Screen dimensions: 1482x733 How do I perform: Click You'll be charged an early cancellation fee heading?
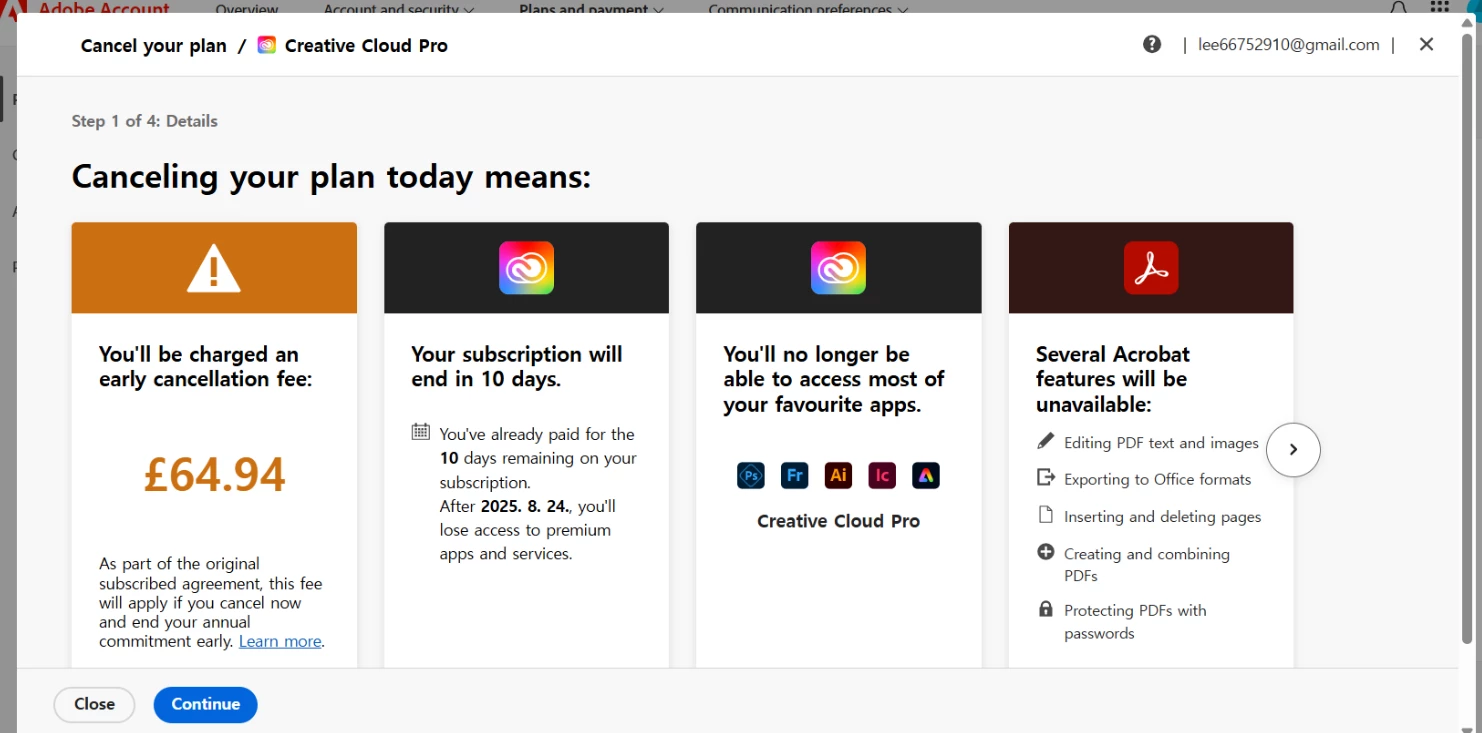(205, 367)
